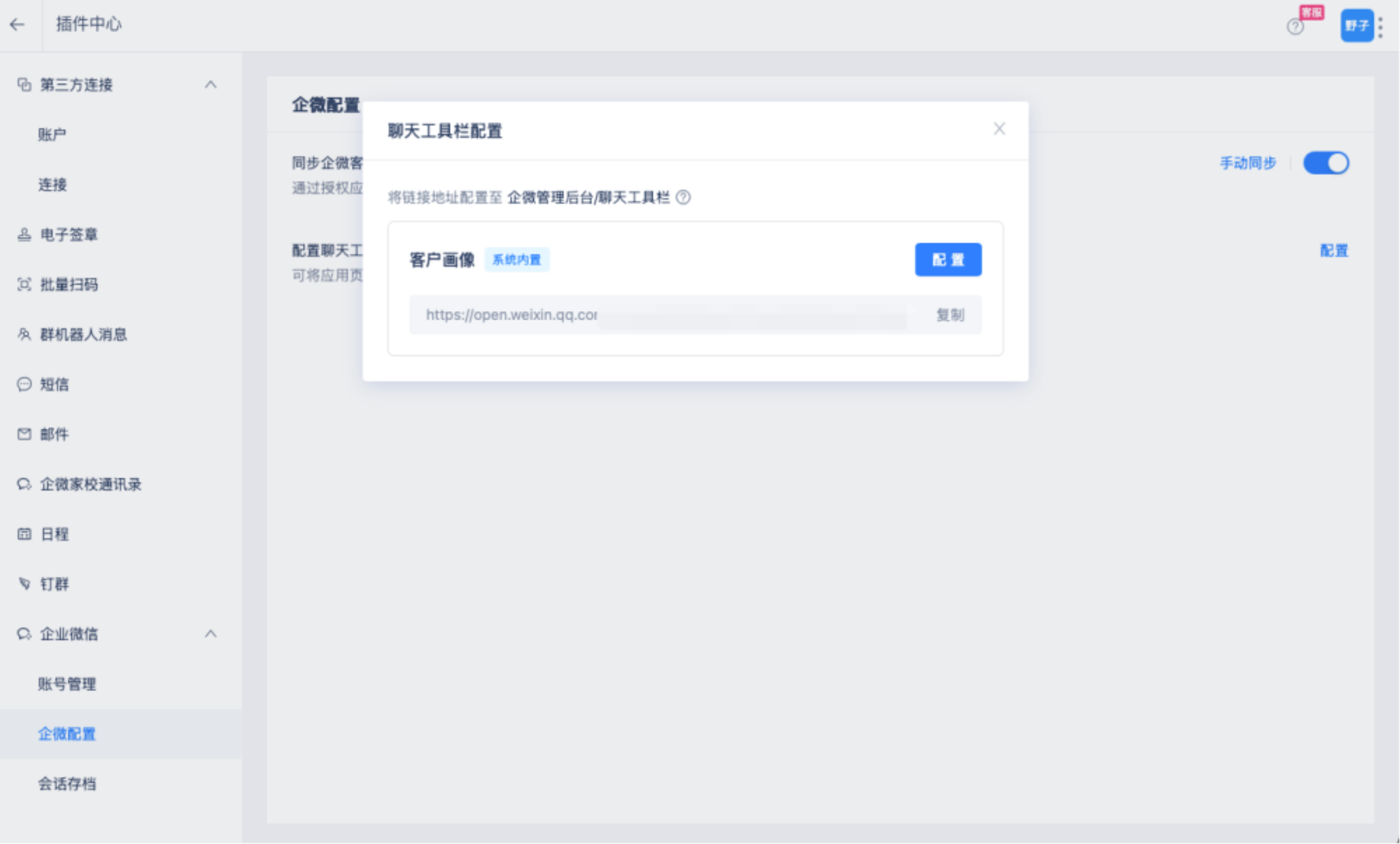Open the 邮件 menu item
The width and height of the screenshot is (1400, 844).
pos(55,434)
